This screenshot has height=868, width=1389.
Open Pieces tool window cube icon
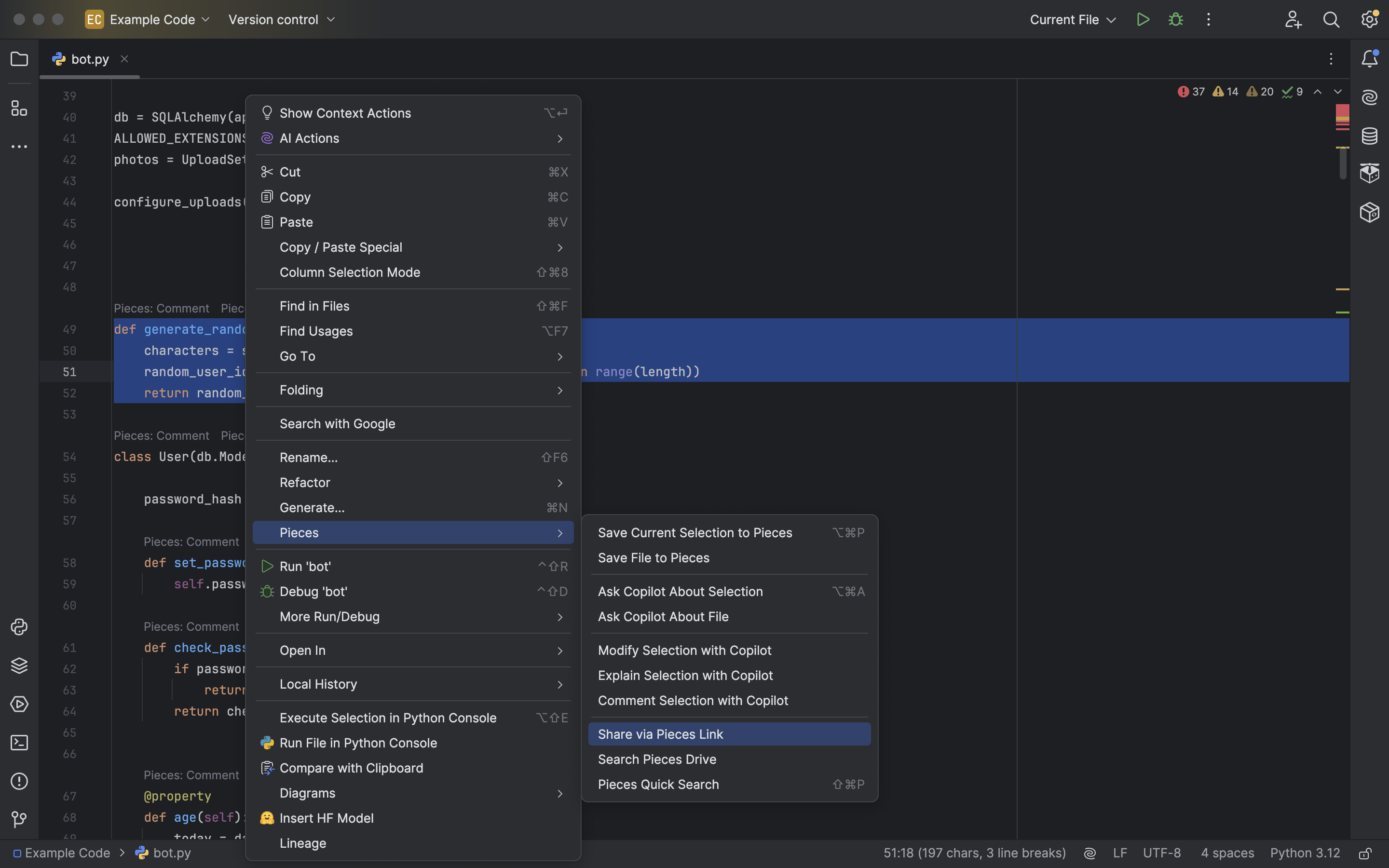pos(1370,174)
